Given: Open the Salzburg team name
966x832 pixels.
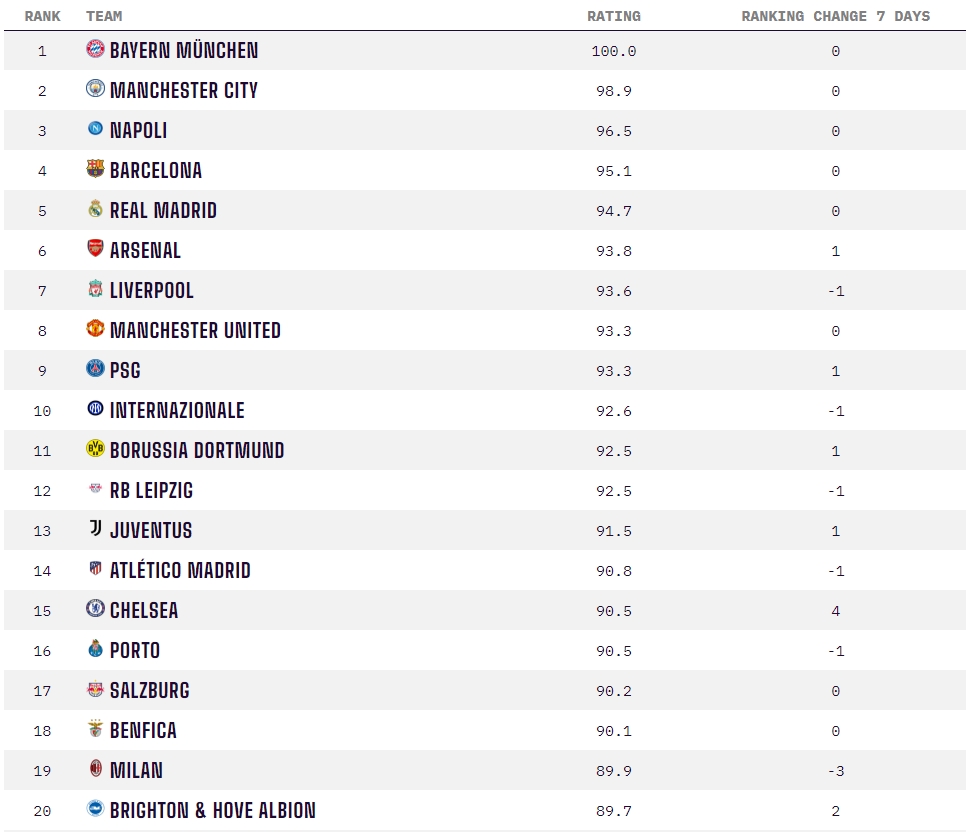Looking at the screenshot, I should 150,690.
